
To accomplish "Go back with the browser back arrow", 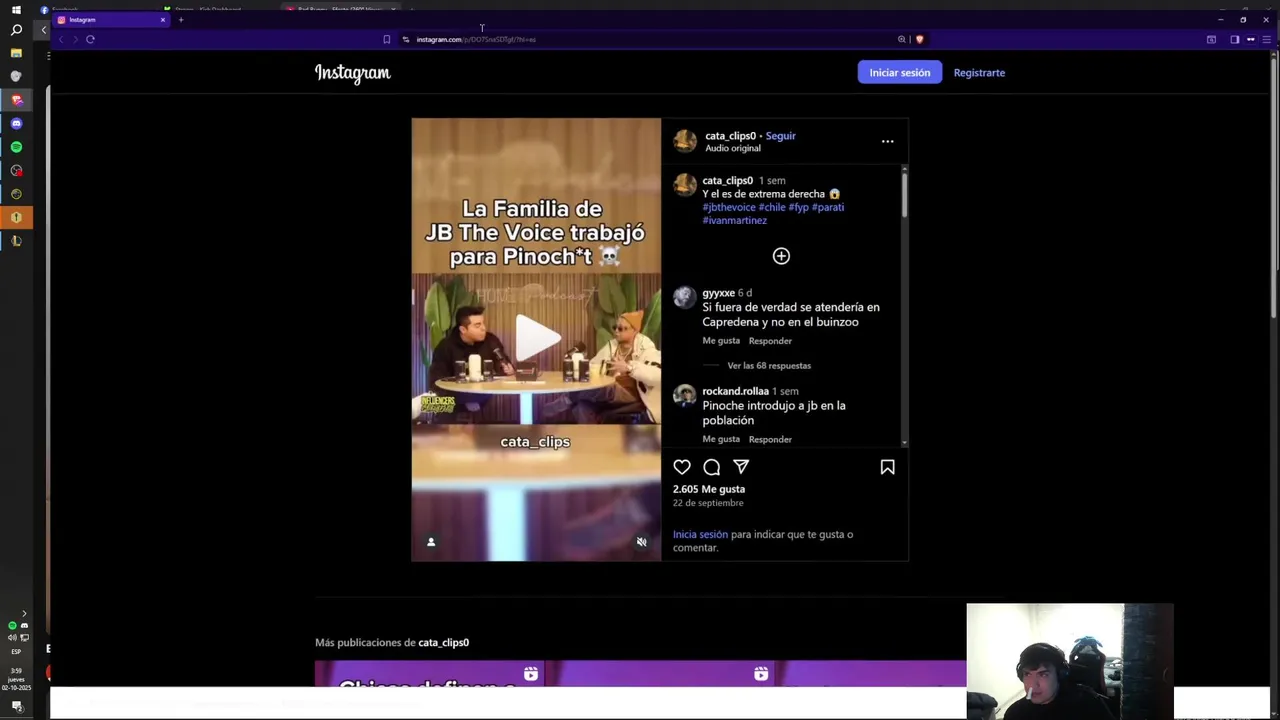I will click(x=61, y=39).
